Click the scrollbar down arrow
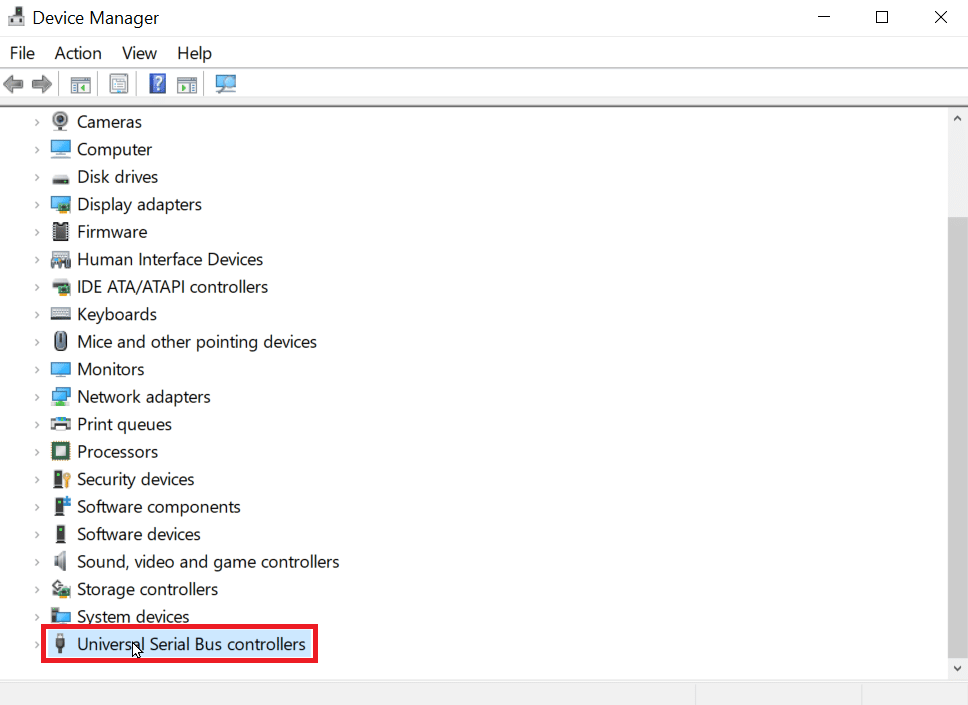Image resolution: width=968 pixels, height=705 pixels. 957,668
